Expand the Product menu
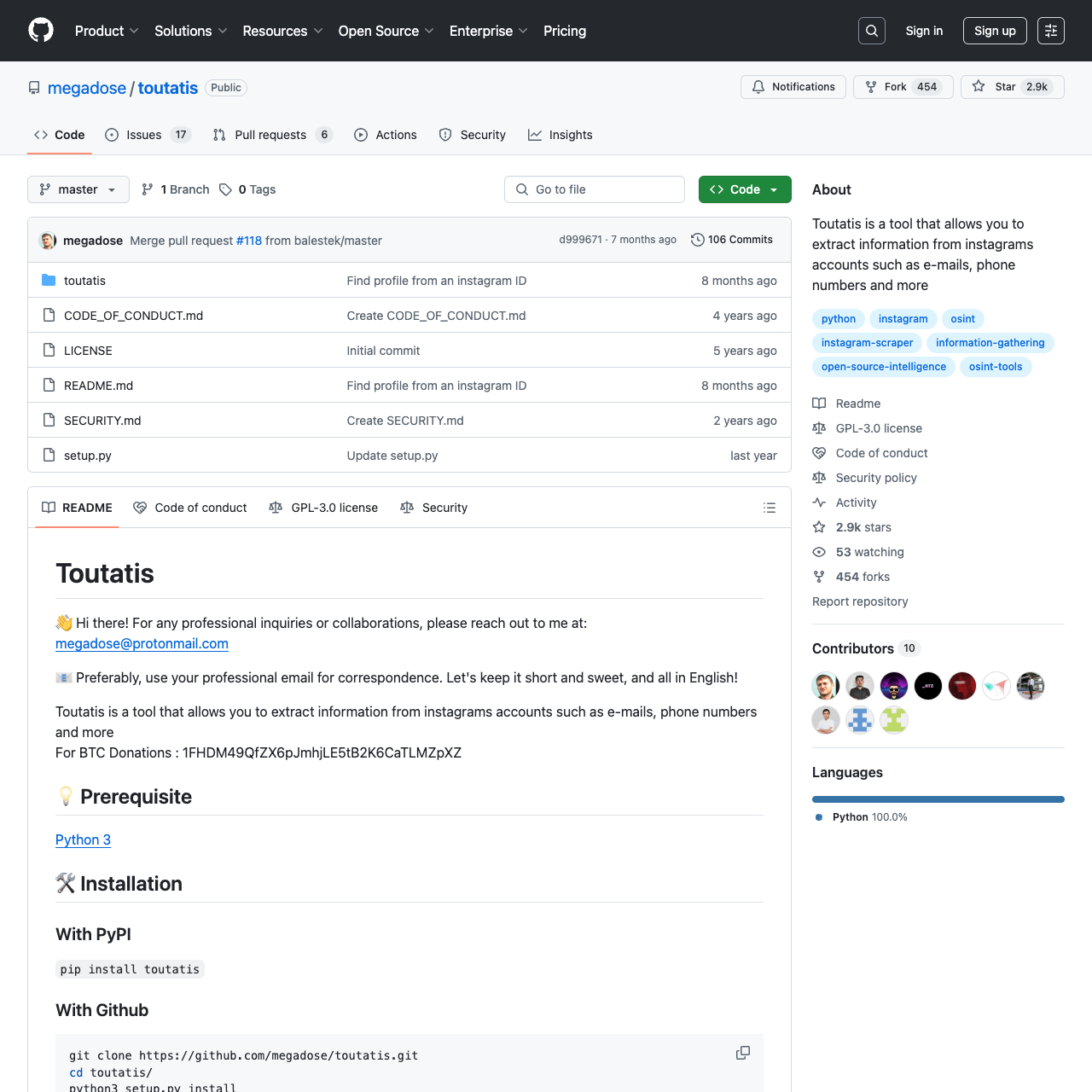The width and height of the screenshot is (1092, 1092). coord(107,31)
